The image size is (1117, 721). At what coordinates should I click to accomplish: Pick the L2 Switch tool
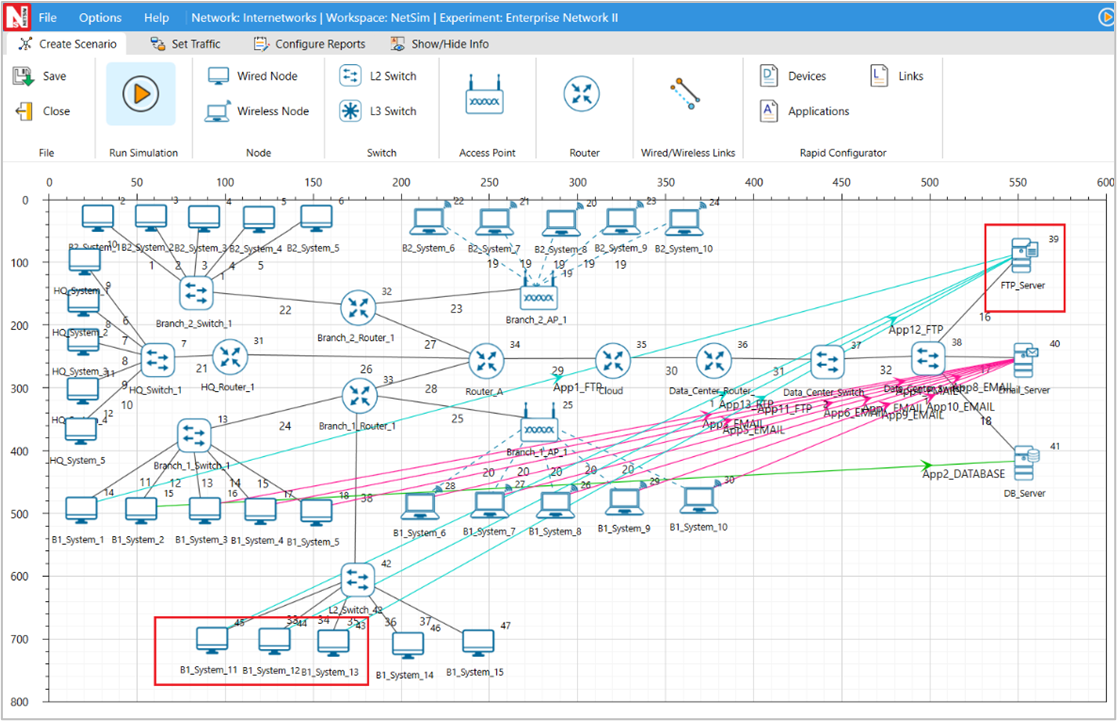pyautogui.click(x=378, y=76)
